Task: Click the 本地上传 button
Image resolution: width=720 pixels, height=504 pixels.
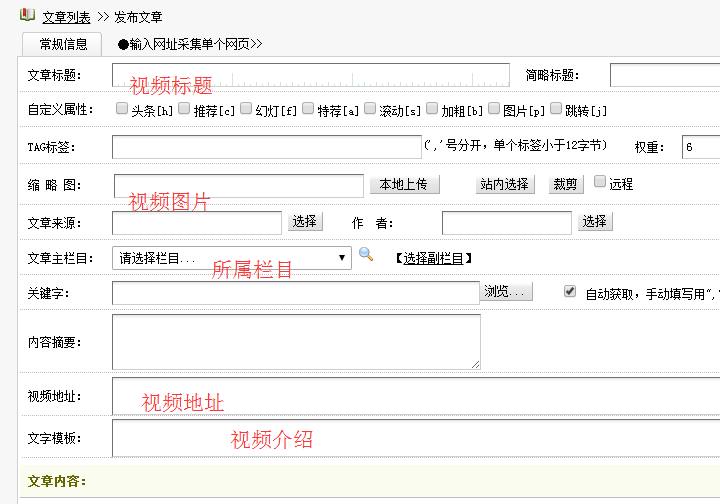Action: tap(405, 185)
